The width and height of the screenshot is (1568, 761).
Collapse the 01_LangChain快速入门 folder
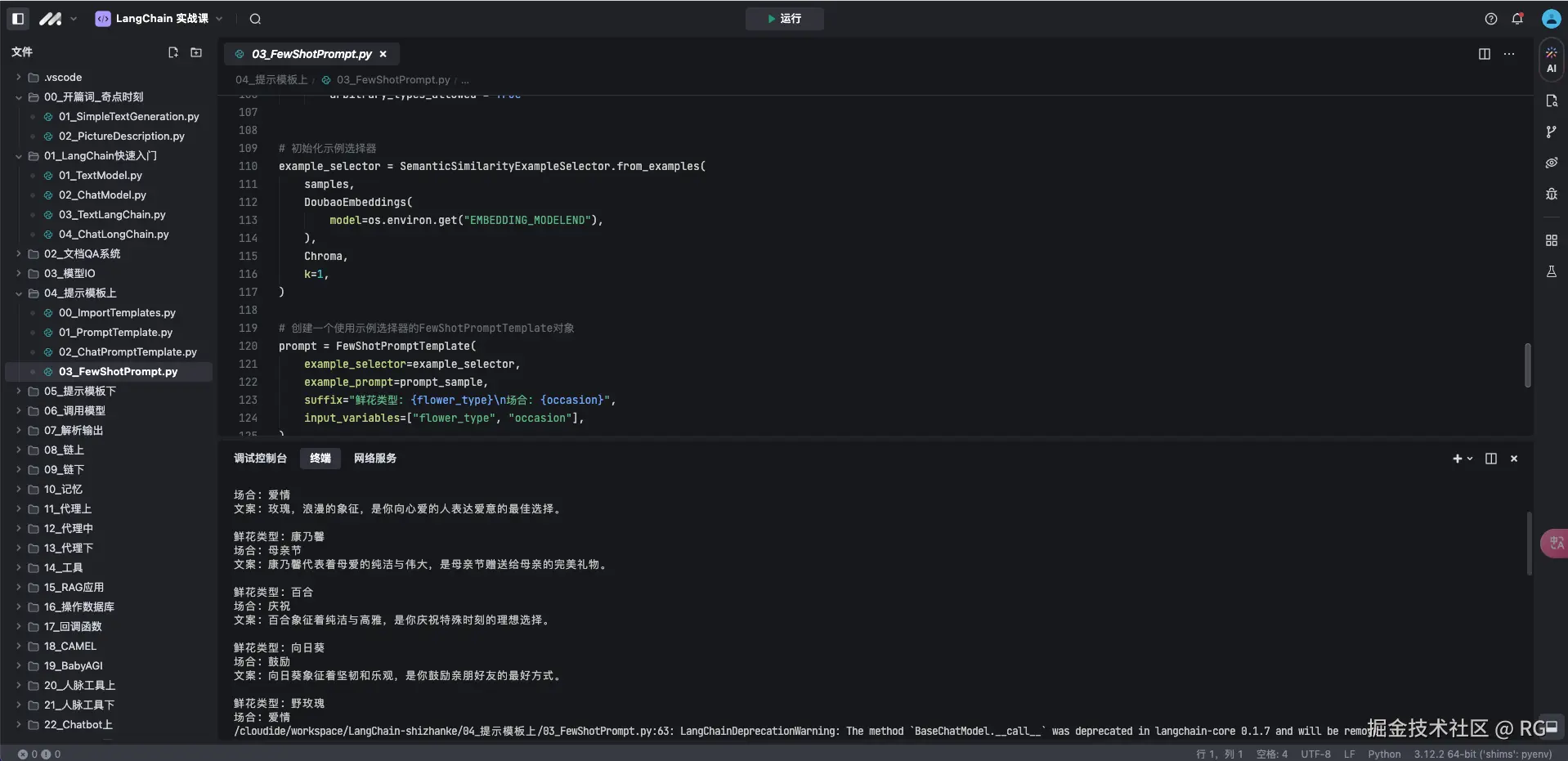18,156
